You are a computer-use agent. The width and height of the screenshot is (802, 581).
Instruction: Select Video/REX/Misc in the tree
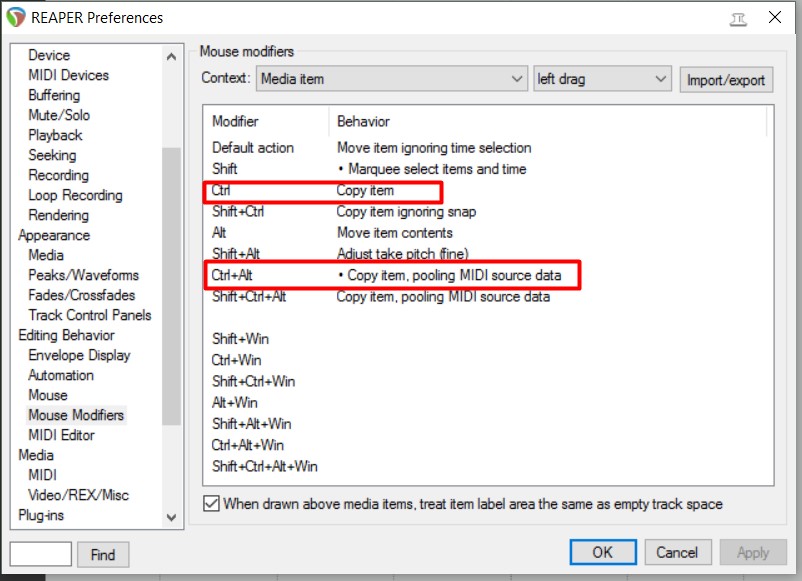pos(79,495)
